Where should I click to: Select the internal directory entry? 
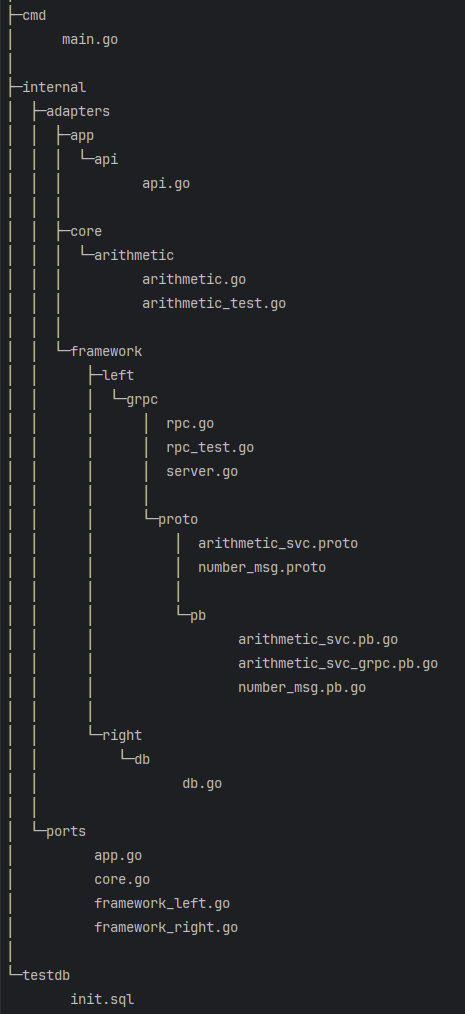[54, 87]
